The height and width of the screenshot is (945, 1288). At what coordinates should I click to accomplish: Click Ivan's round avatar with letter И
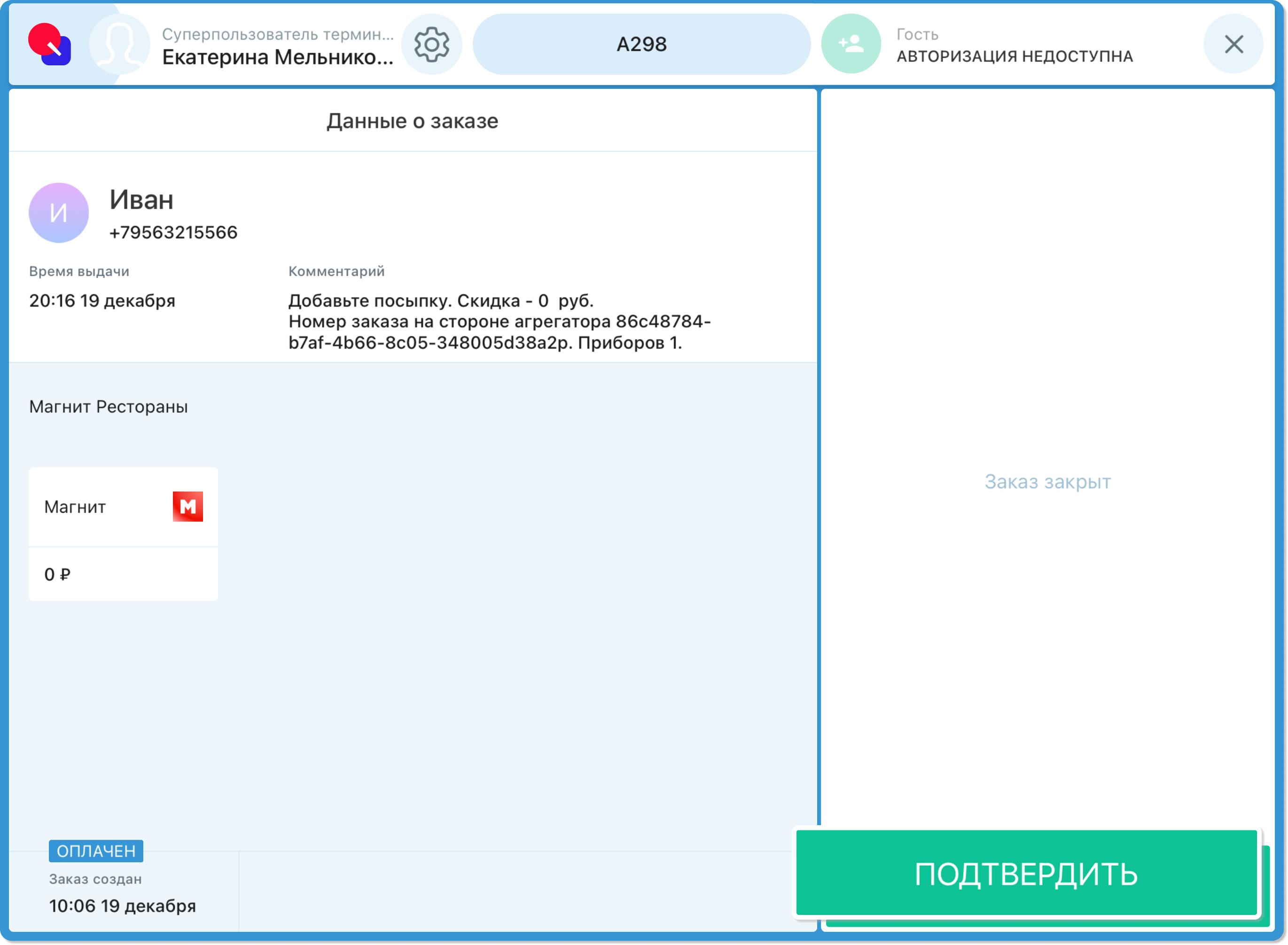point(59,213)
